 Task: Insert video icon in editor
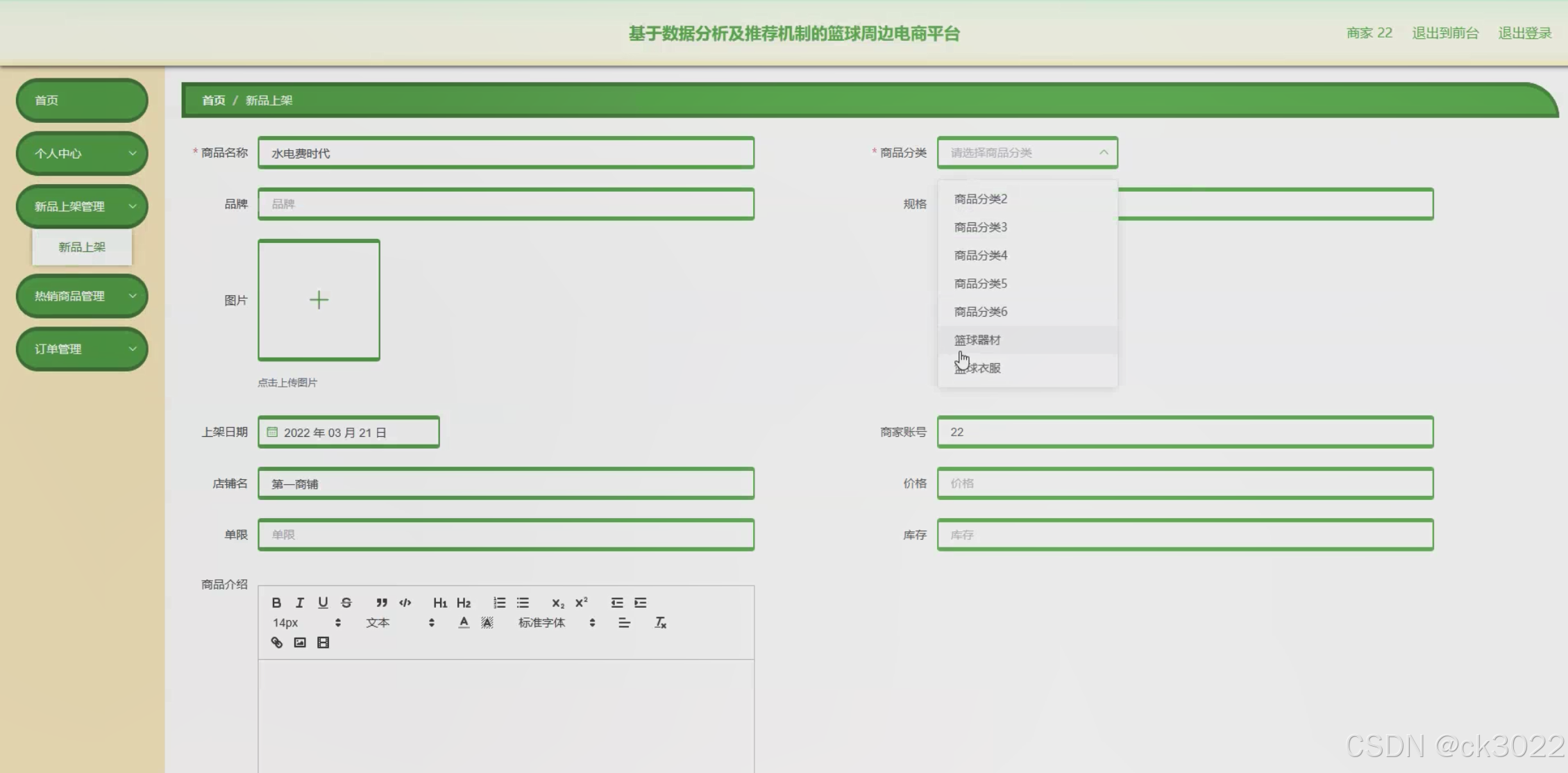[323, 642]
